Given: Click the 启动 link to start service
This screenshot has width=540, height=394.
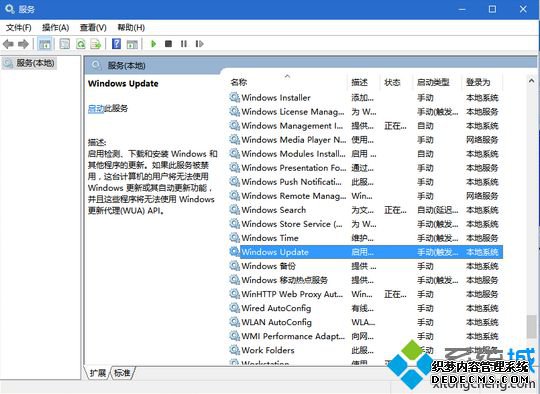Looking at the screenshot, I should point(96,108).
